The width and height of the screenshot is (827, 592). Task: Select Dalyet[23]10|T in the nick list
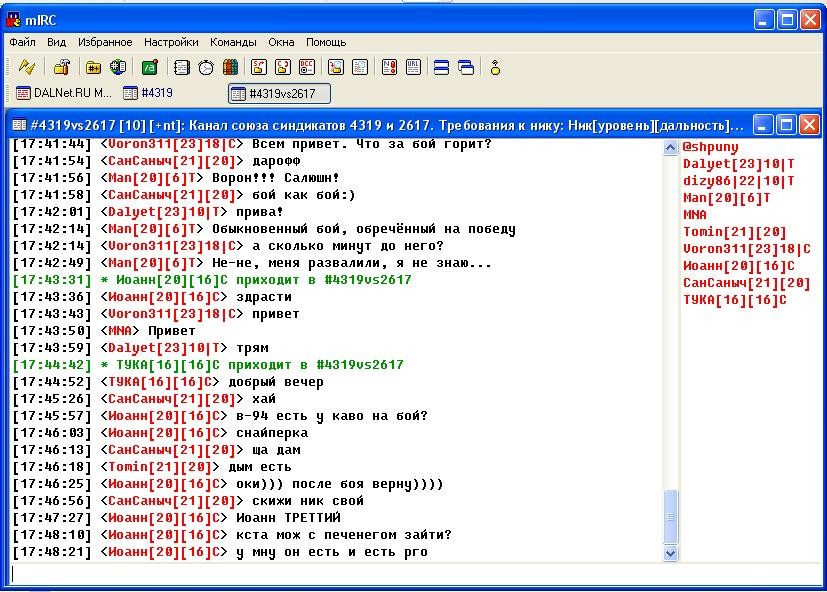point(738,164)
